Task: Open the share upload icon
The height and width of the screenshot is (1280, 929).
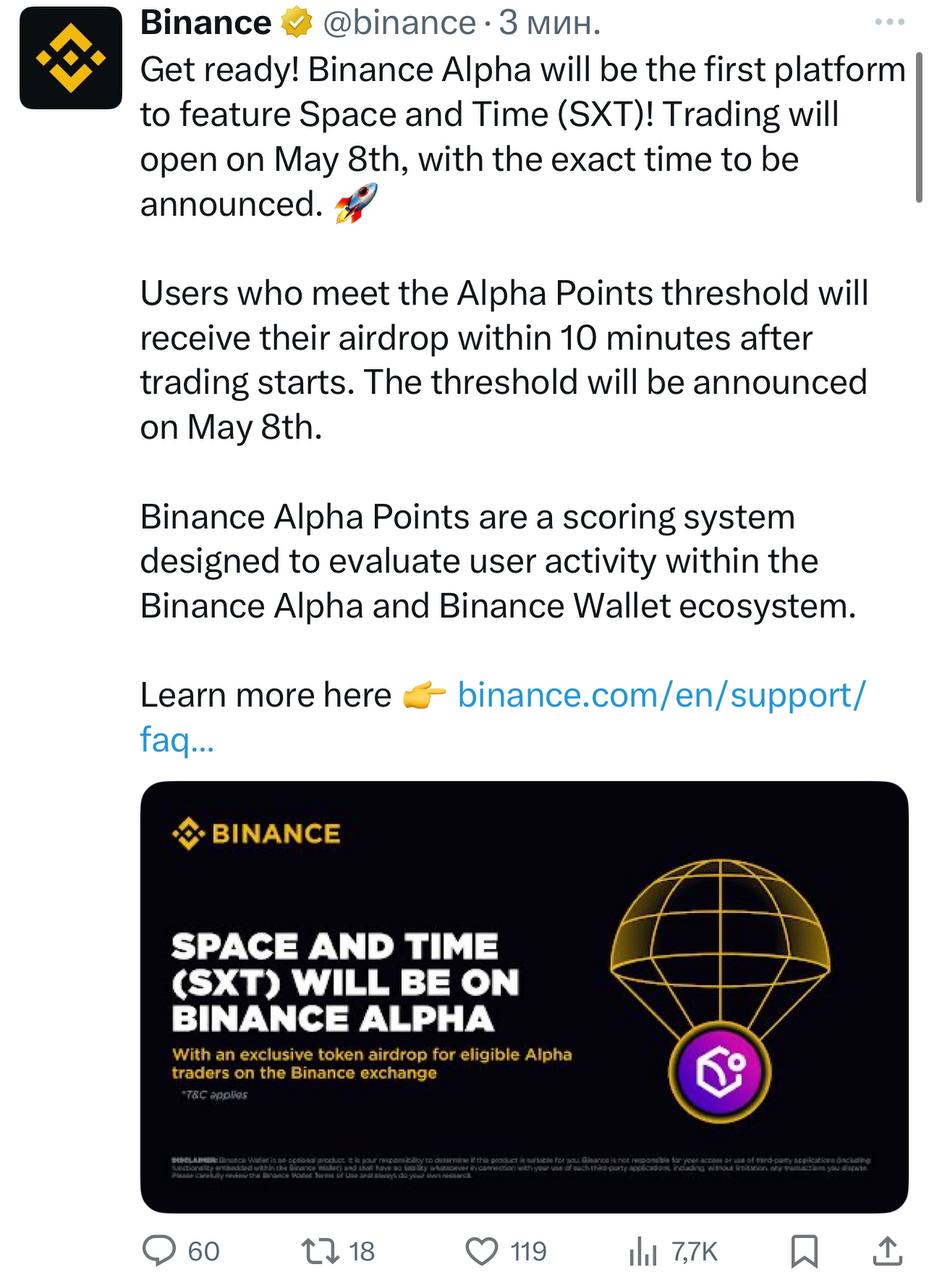Action: (x=887, y=1250)
